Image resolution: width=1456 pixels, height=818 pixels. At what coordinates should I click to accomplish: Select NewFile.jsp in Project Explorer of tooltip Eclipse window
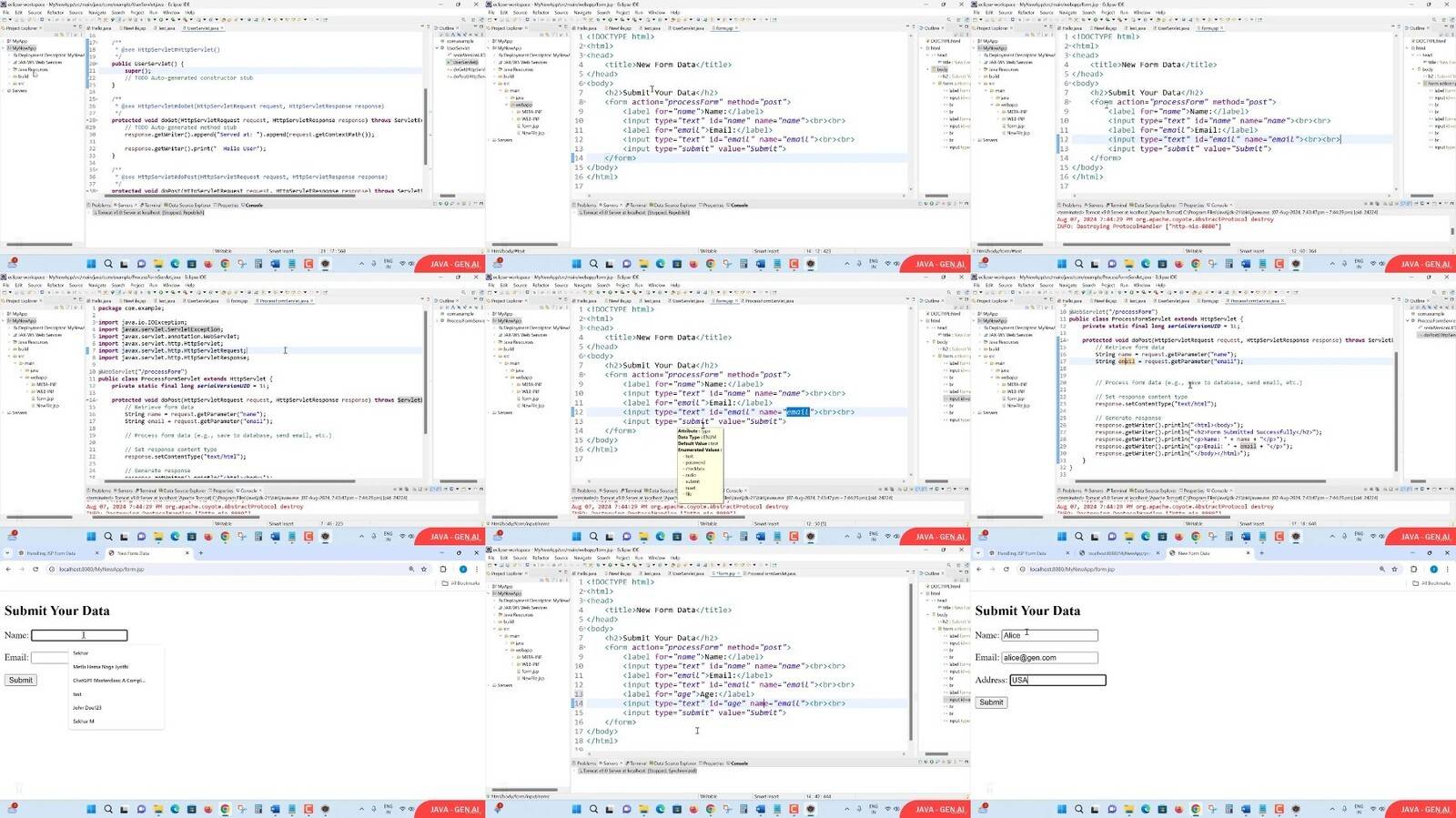(x=532, y=406)
